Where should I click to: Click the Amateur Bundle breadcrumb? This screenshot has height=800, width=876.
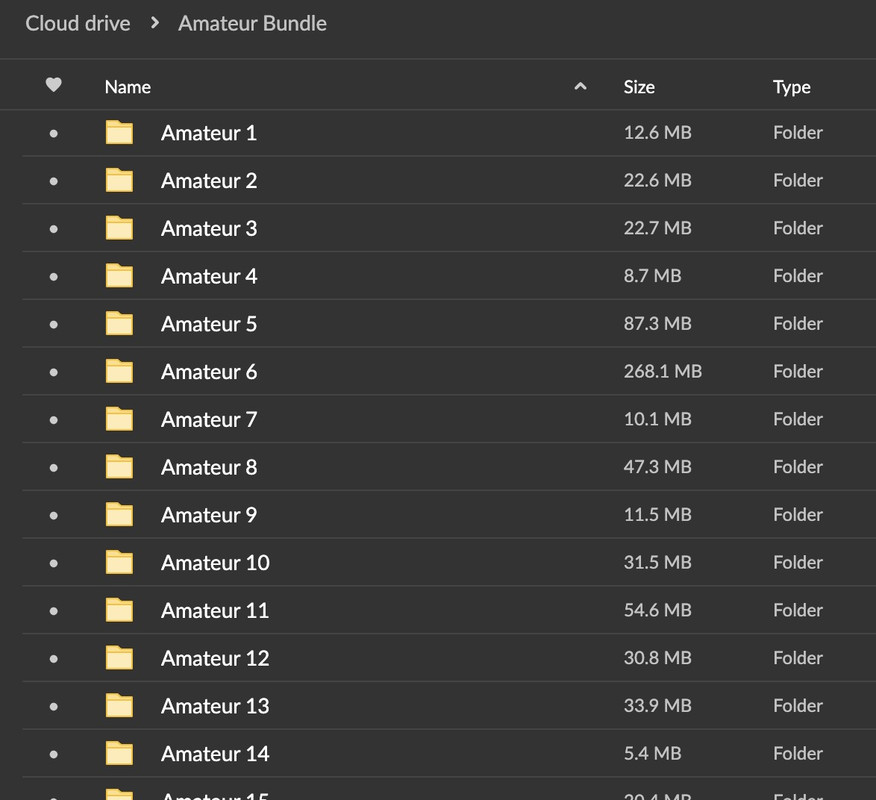tap(252, 23)
